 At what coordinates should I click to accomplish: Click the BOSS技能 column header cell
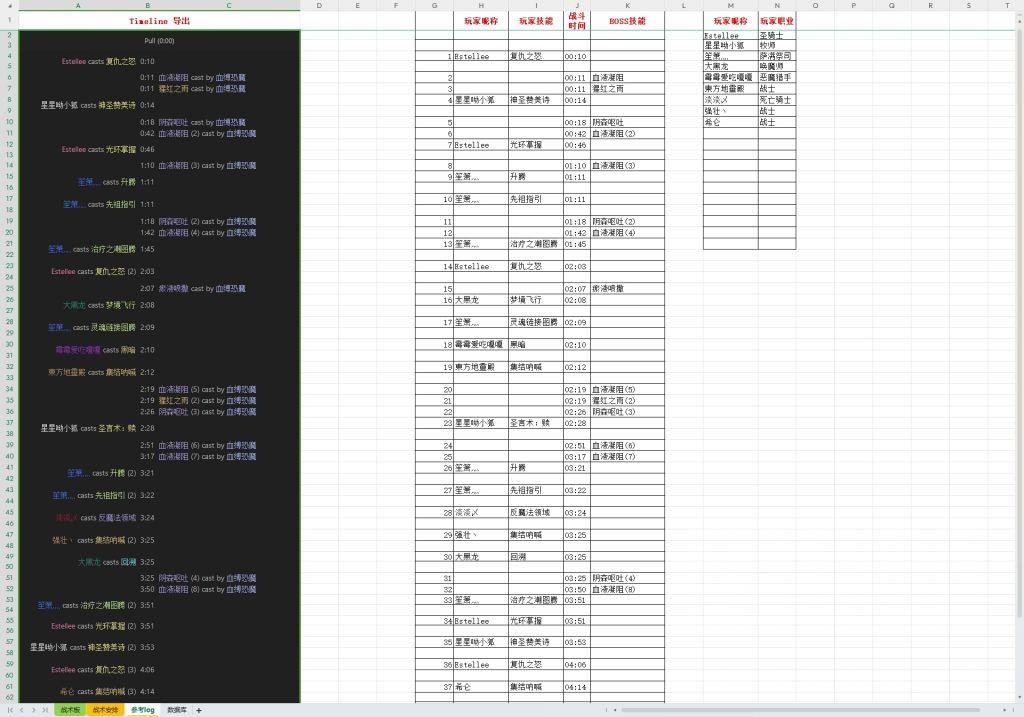(x=627, y=20)
